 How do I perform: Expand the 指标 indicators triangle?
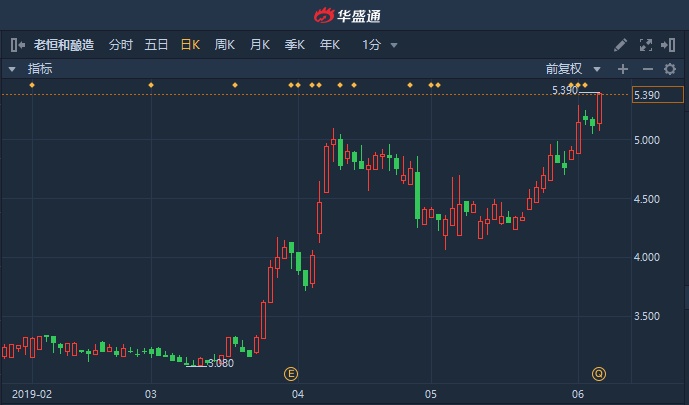12,69
